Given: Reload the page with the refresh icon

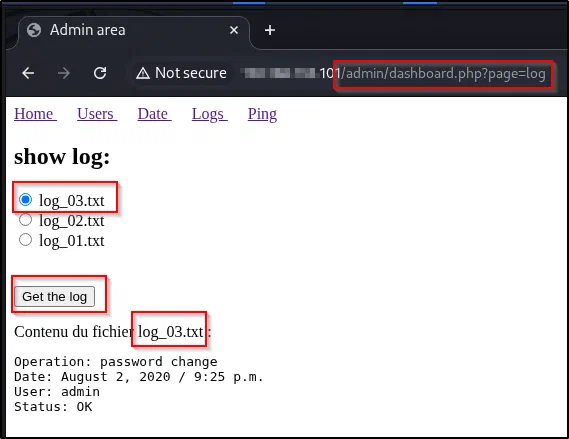Looking at the screenshot, I should 100,73.
